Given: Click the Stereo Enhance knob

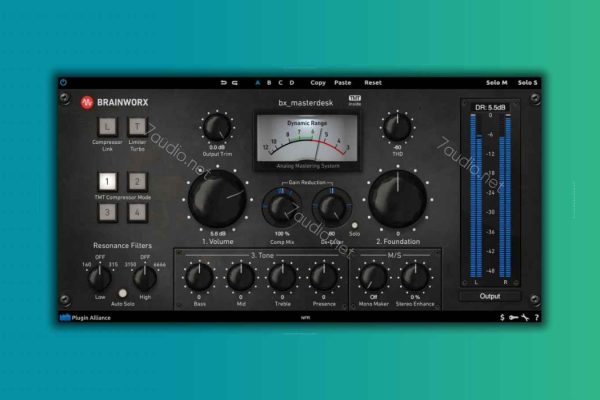Looking at the screenshot, I should coord(415,277).
